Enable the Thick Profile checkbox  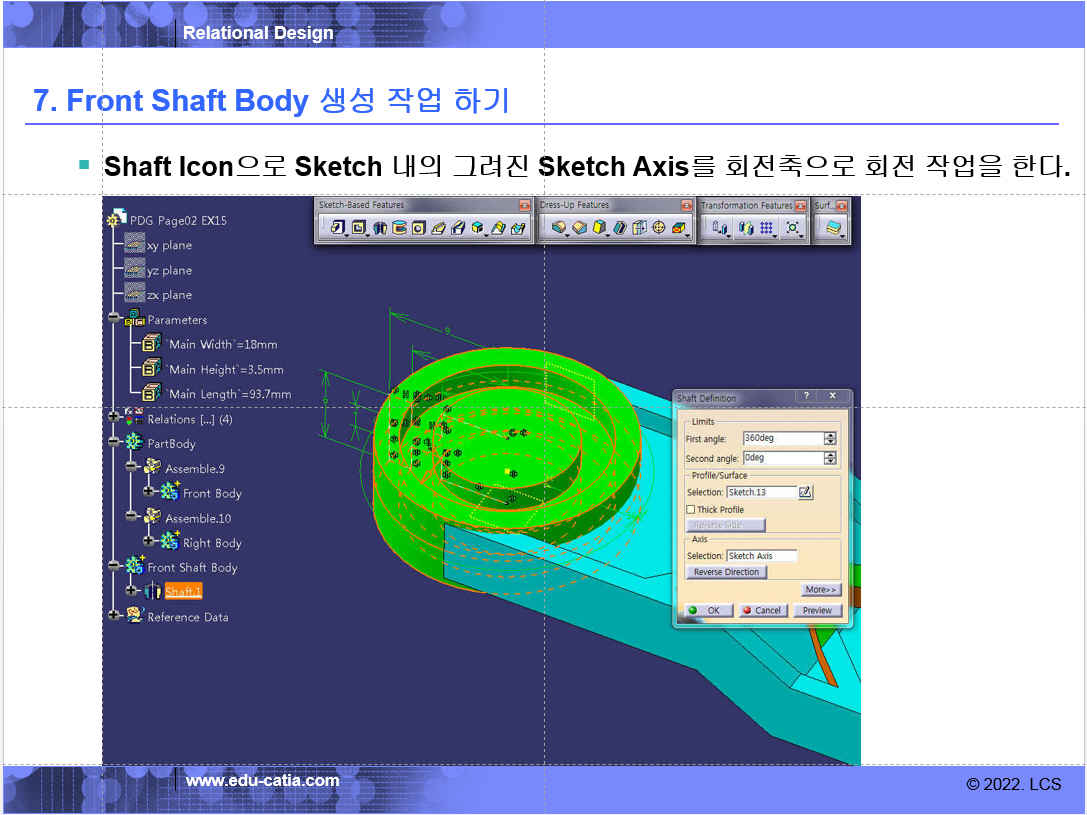click(x=691, y=510)
